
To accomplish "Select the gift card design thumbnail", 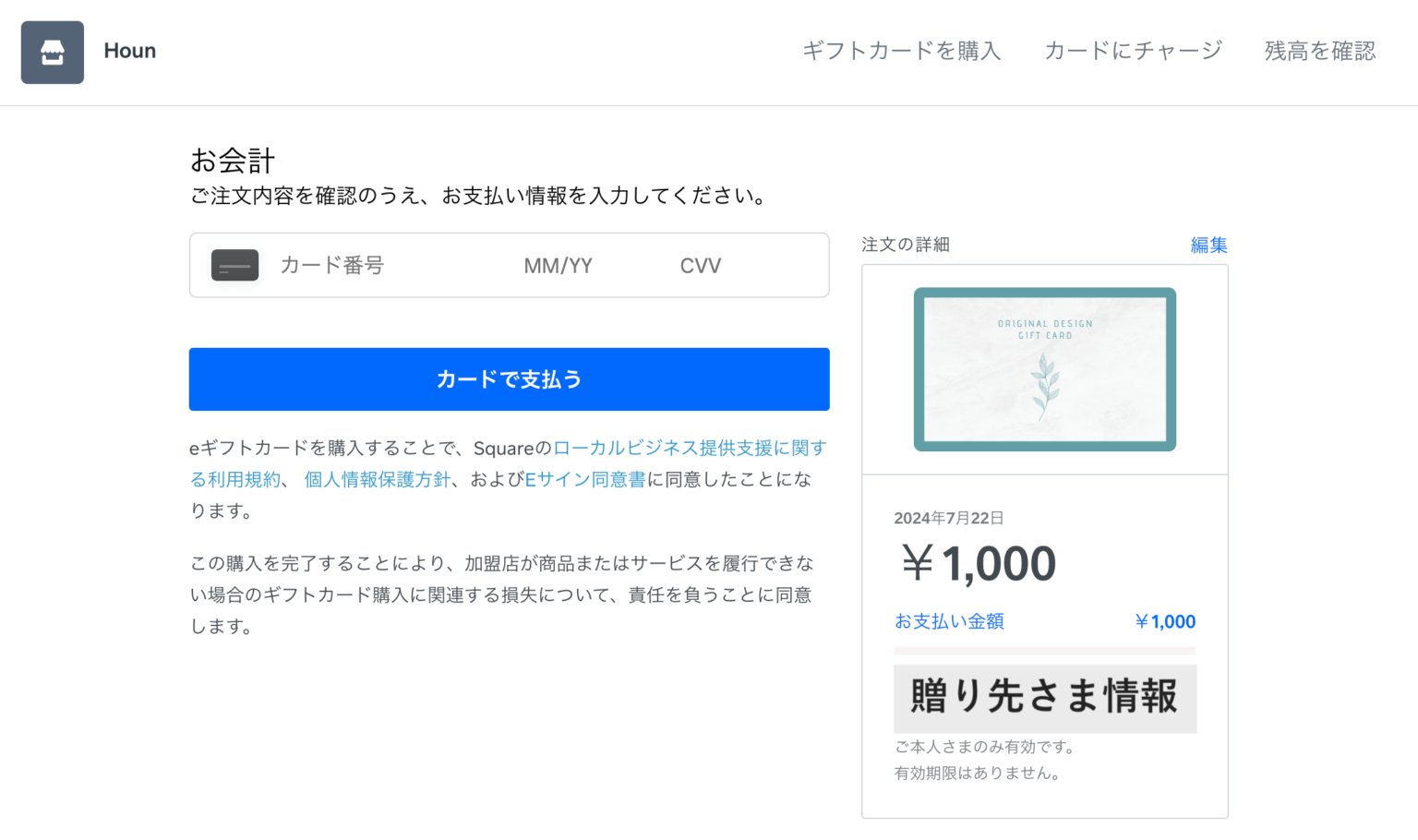I will click(x=1044, y=368).
